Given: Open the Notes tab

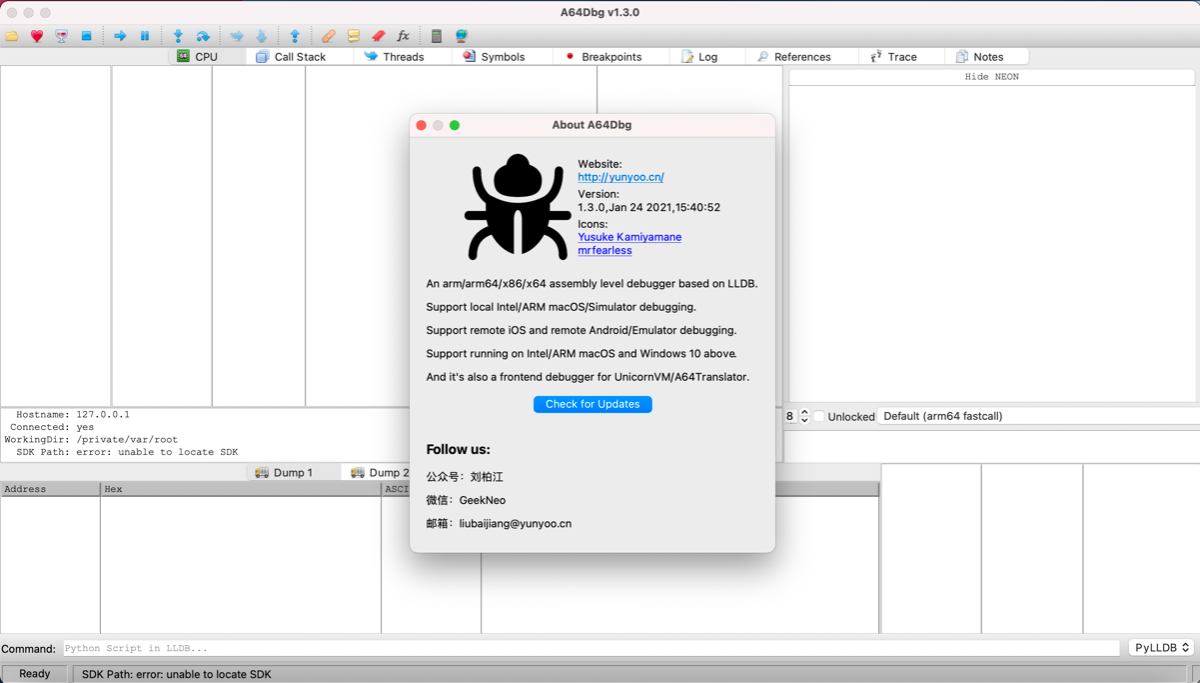Looking at the screenshot, I should (x=987, y=57).
